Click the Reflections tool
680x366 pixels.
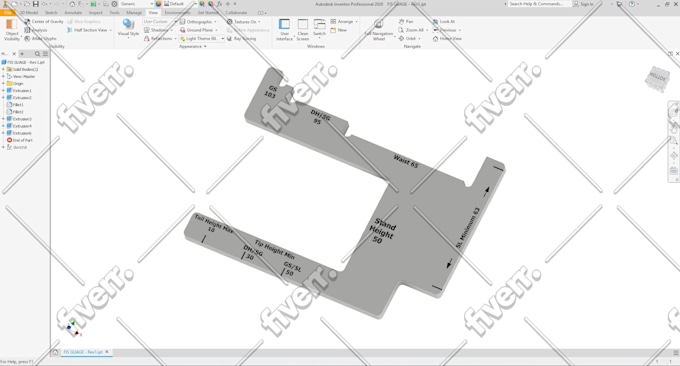point(159,39)
